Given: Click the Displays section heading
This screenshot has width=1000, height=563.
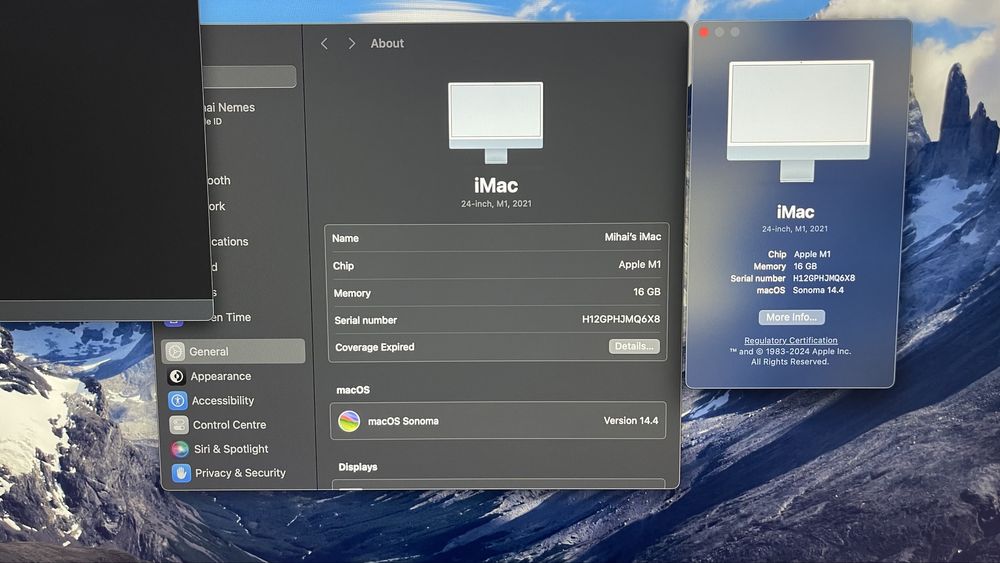Looking at the screenshot, I should click(x=358, y=467).
